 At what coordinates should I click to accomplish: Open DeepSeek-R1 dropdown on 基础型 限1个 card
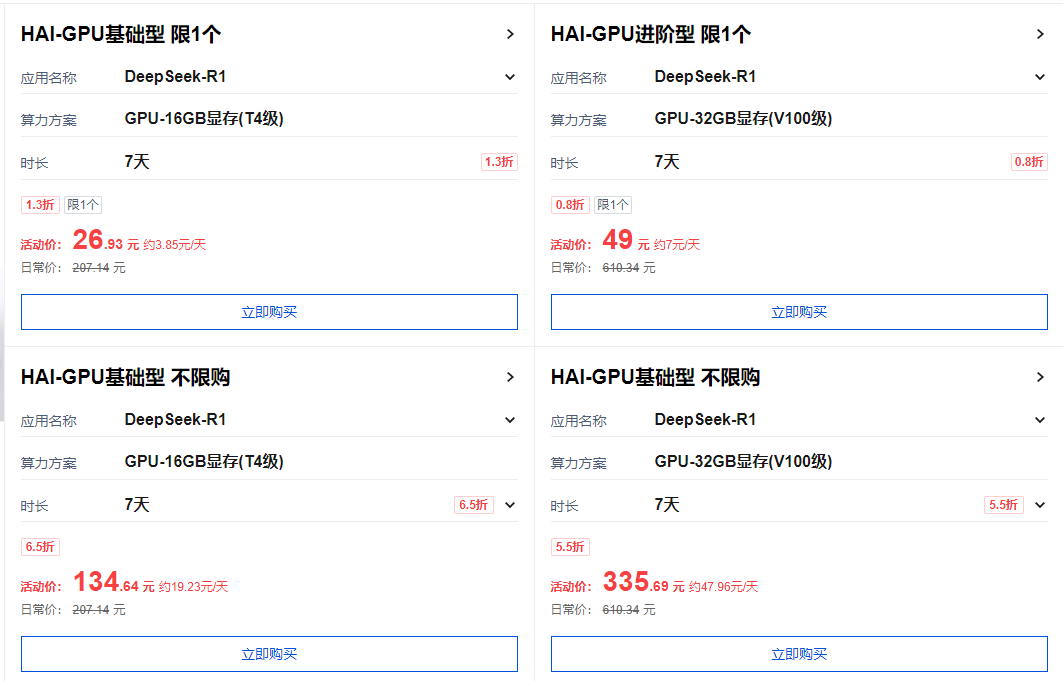click(x=510, y=76)
